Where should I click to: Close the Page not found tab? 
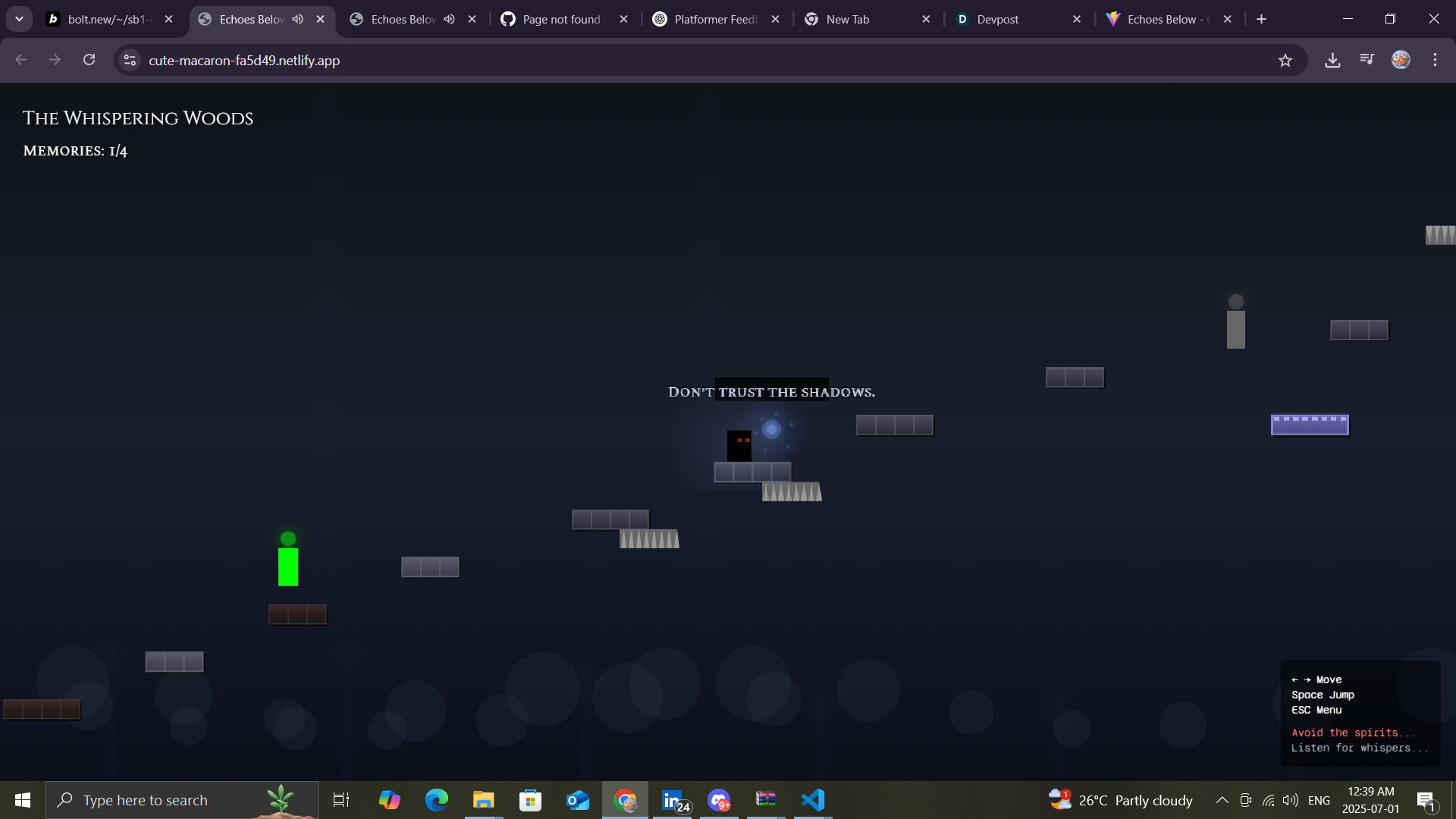click(x=623, y=19)
